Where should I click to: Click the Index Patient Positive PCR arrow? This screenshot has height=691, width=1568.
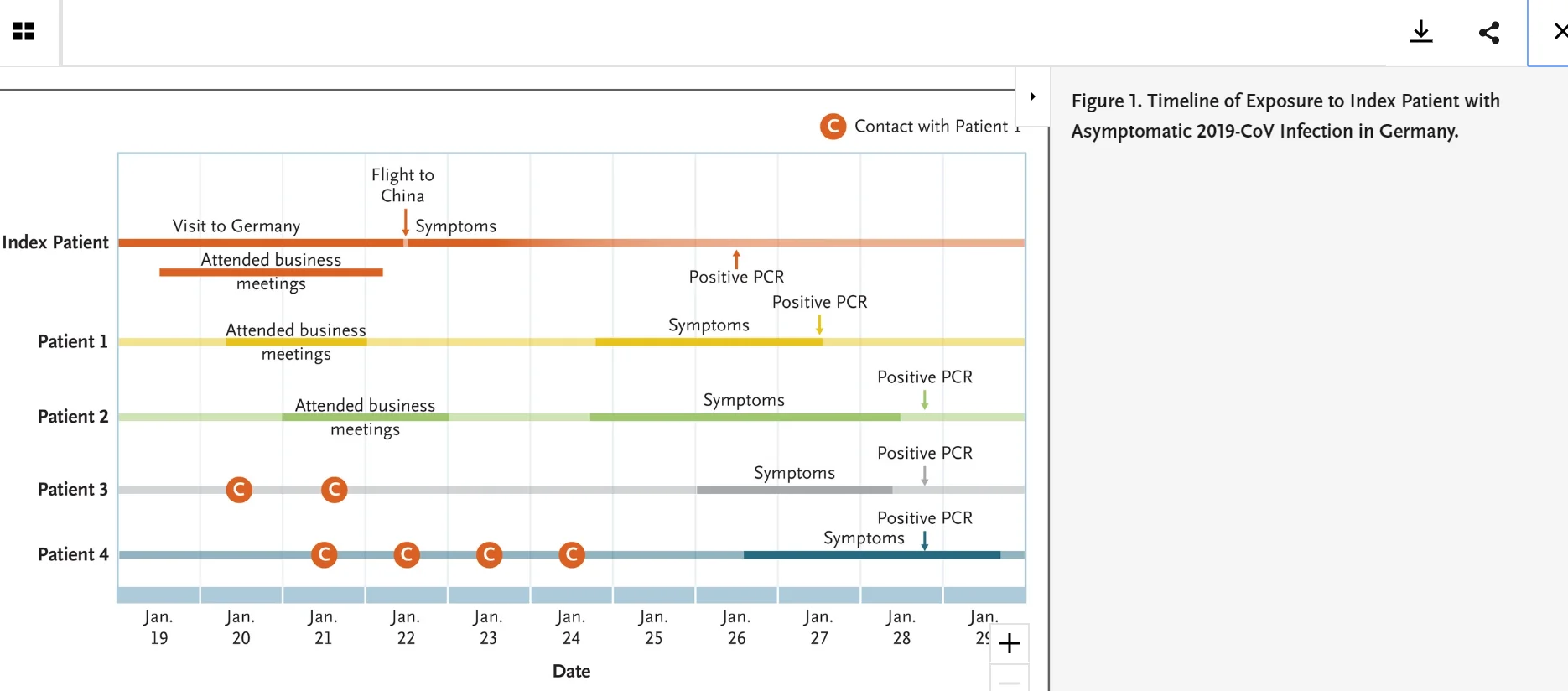click(x=736, y=258)
